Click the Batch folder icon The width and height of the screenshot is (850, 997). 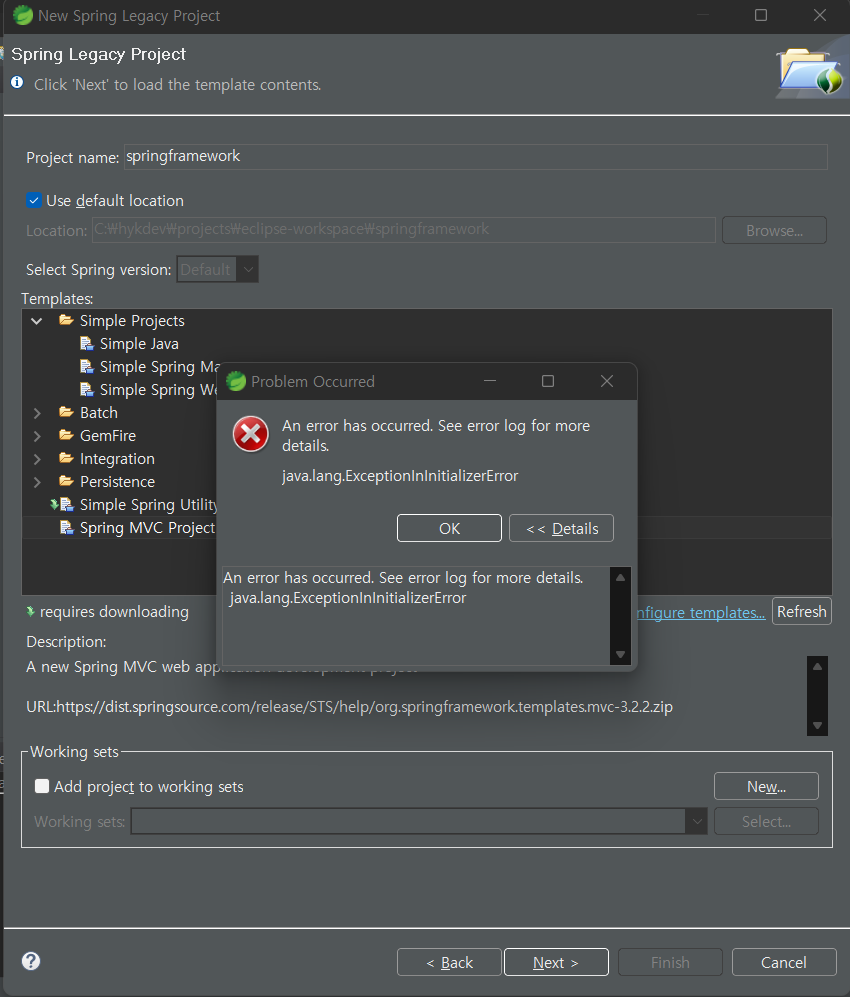pos(66,412)
